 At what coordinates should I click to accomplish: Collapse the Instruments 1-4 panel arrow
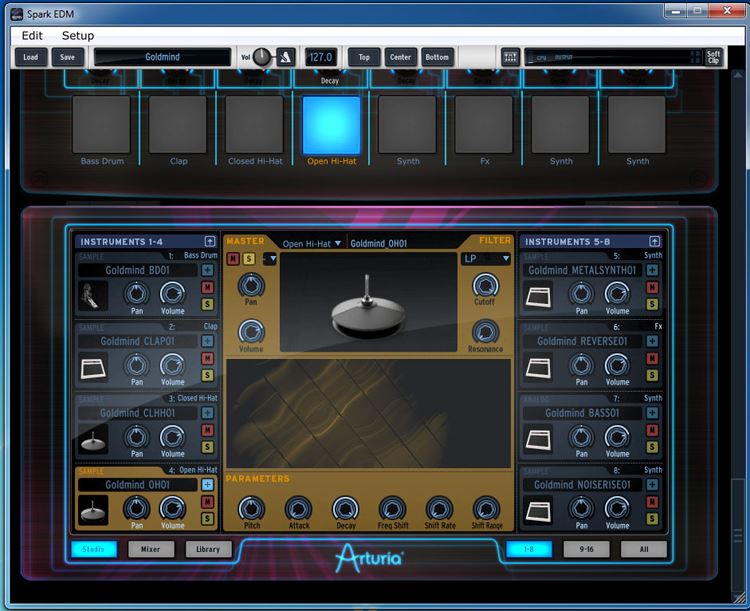(210, 241)
